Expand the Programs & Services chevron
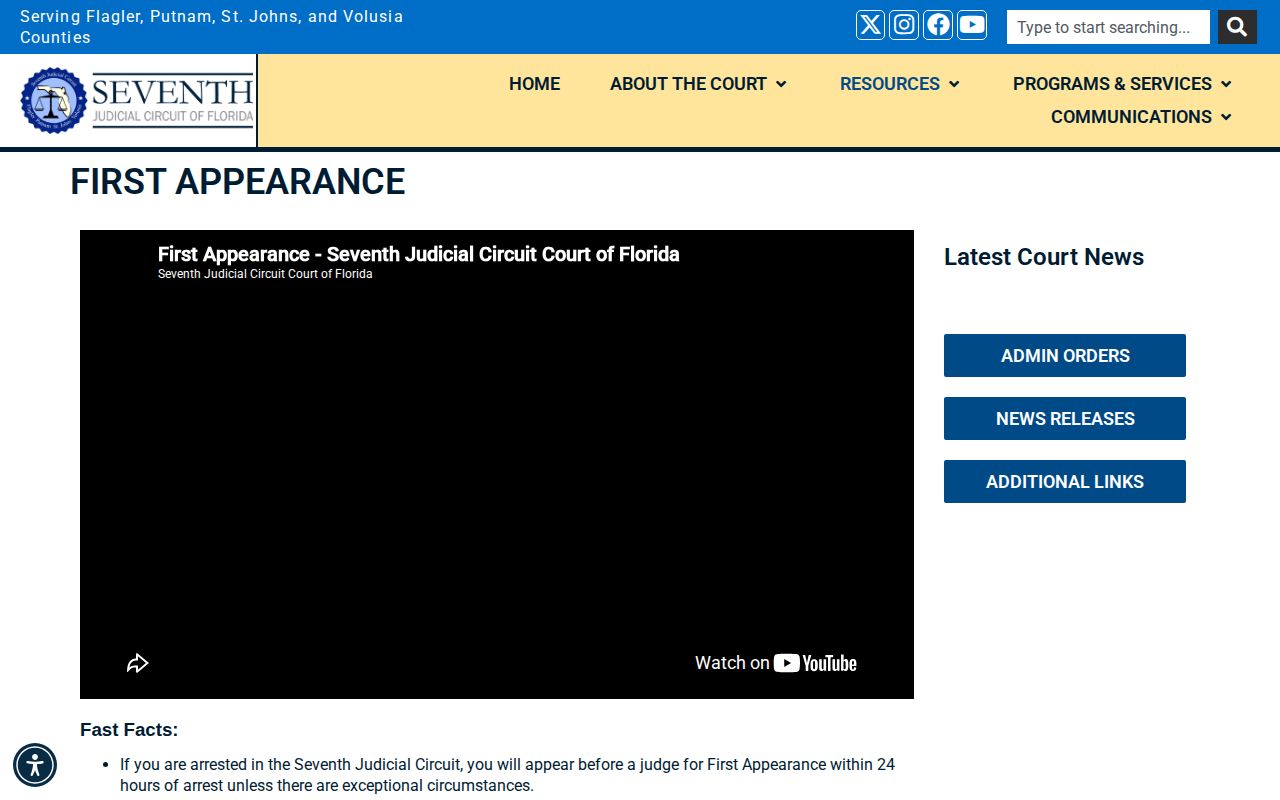1280x800 pixels. pyautogui.click(x=1226, y=84)
